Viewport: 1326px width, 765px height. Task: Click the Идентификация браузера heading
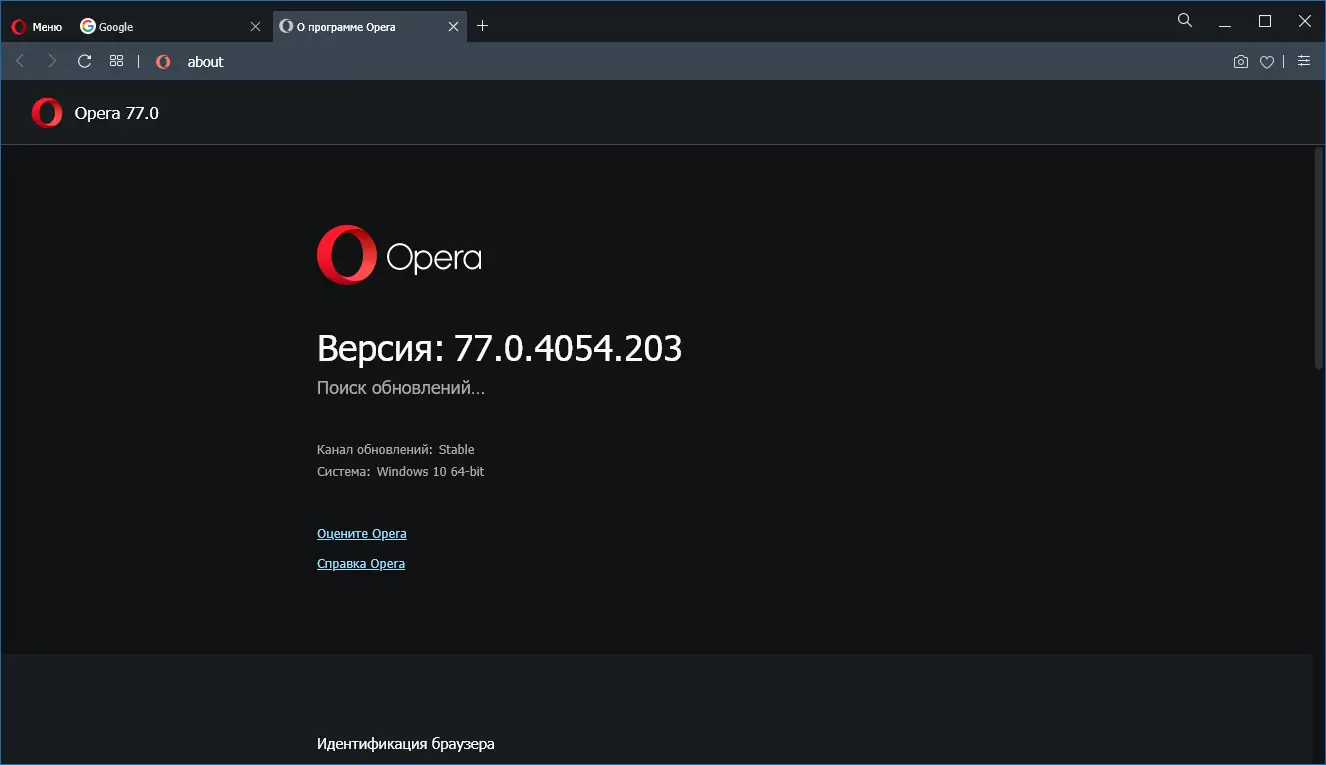[x=406, y=744]
